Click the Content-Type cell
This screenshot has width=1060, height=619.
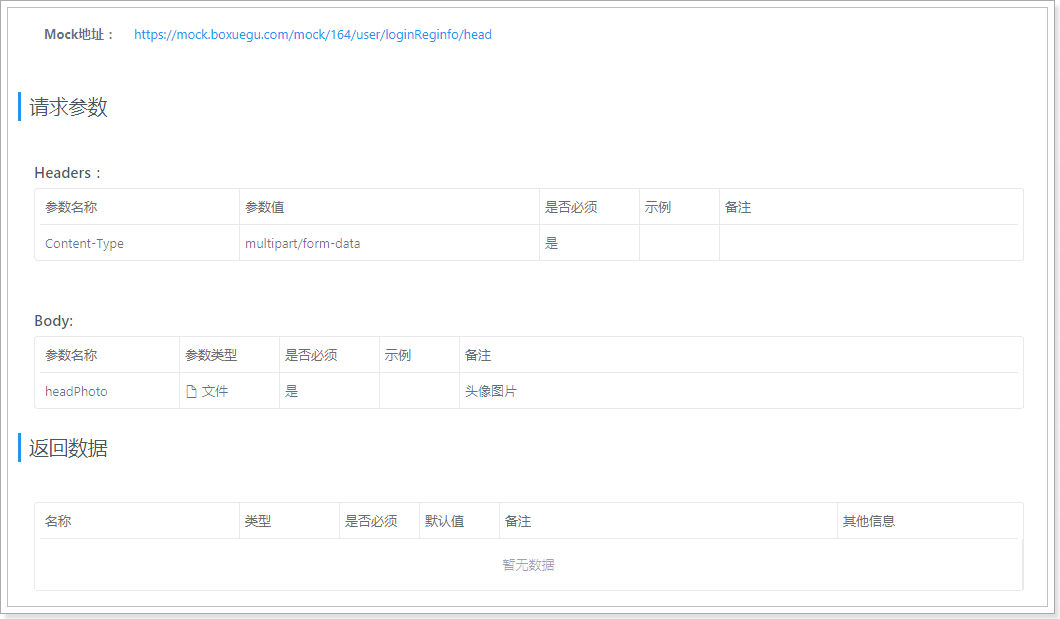pyautogui.click(x=85, y=243)
